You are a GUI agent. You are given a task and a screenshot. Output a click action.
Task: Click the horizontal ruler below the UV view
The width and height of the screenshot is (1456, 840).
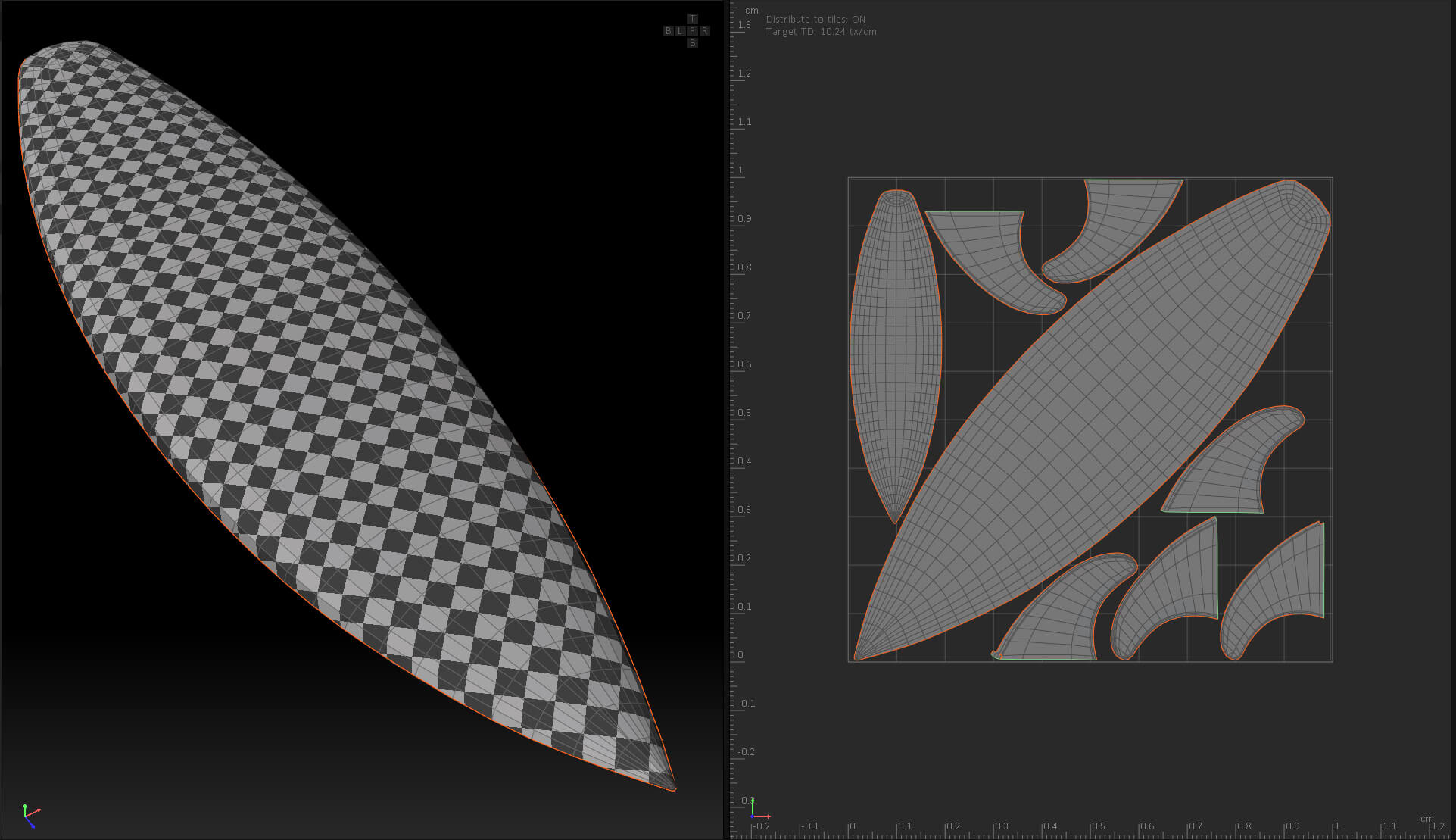tap(1090, 832)
